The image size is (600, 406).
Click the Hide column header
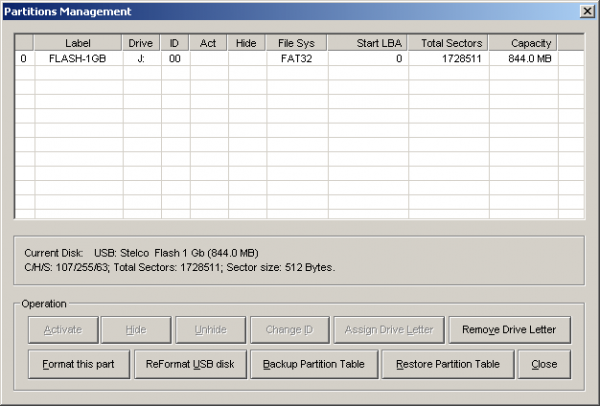tap(247, 43)
